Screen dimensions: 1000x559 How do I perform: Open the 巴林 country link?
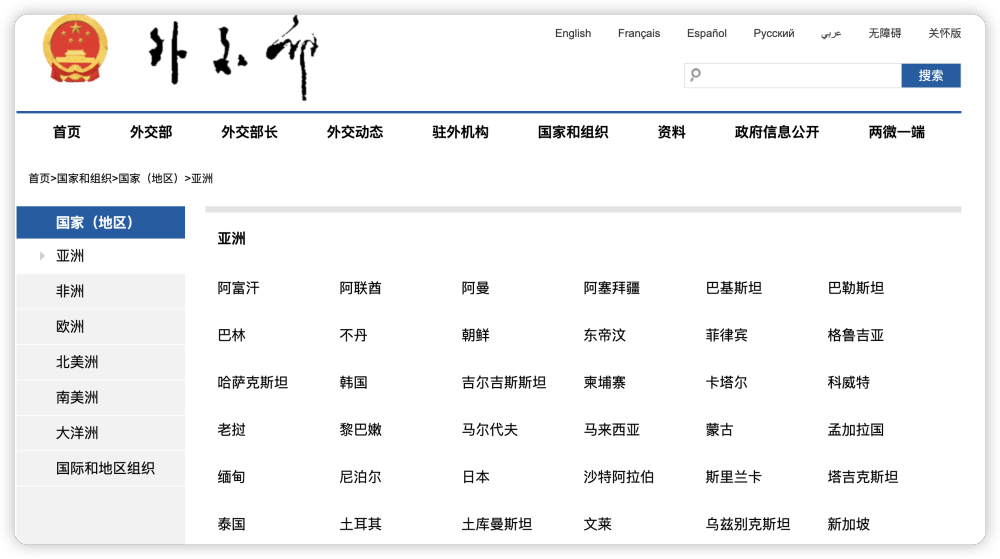tap(232, 335)
